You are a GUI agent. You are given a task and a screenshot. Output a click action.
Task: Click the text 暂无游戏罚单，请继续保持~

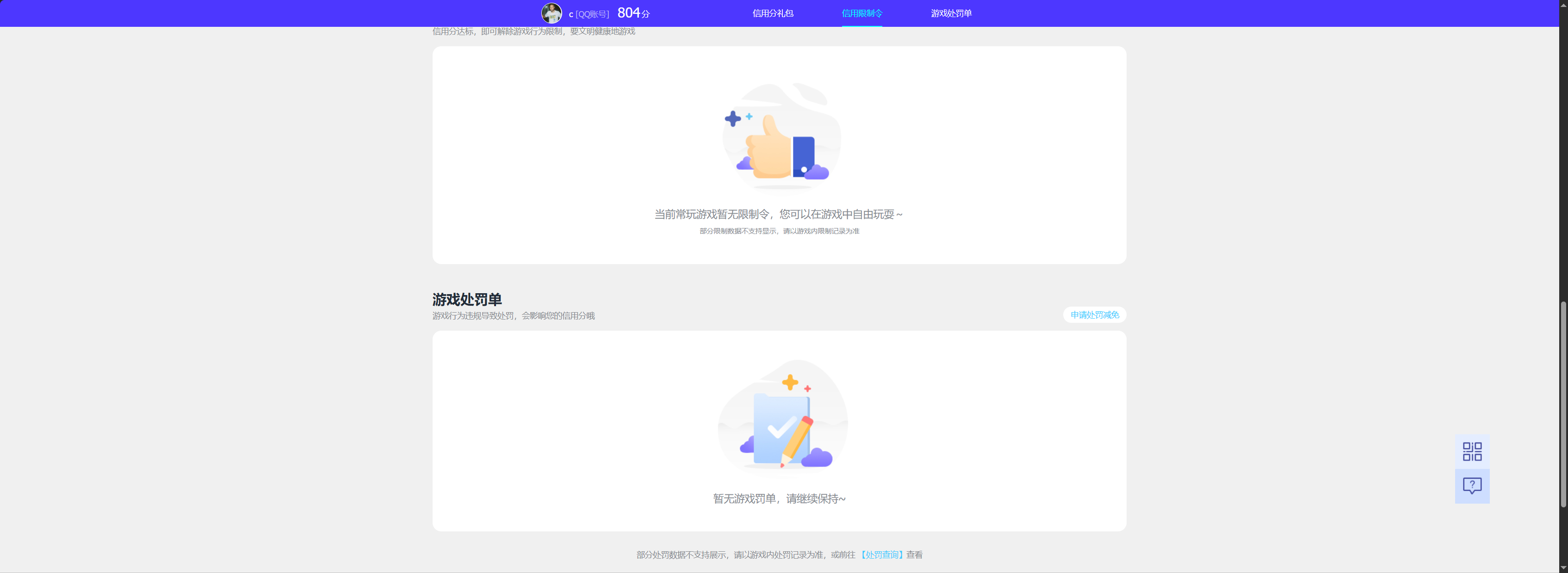[x=779, y=499]
